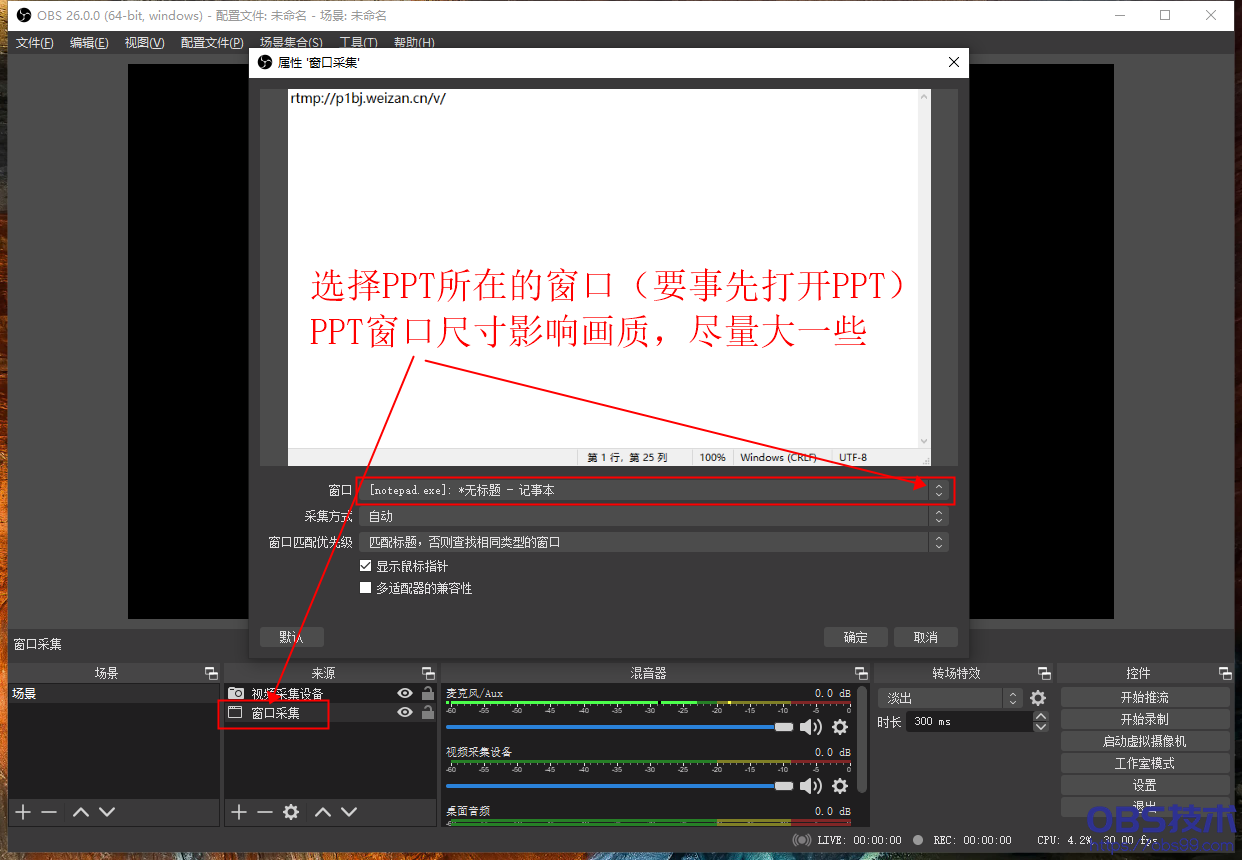The height and width of the screenshot is (860, 1242).
Task: Select the 场景 item in scenes list
Action: [114, 693]
